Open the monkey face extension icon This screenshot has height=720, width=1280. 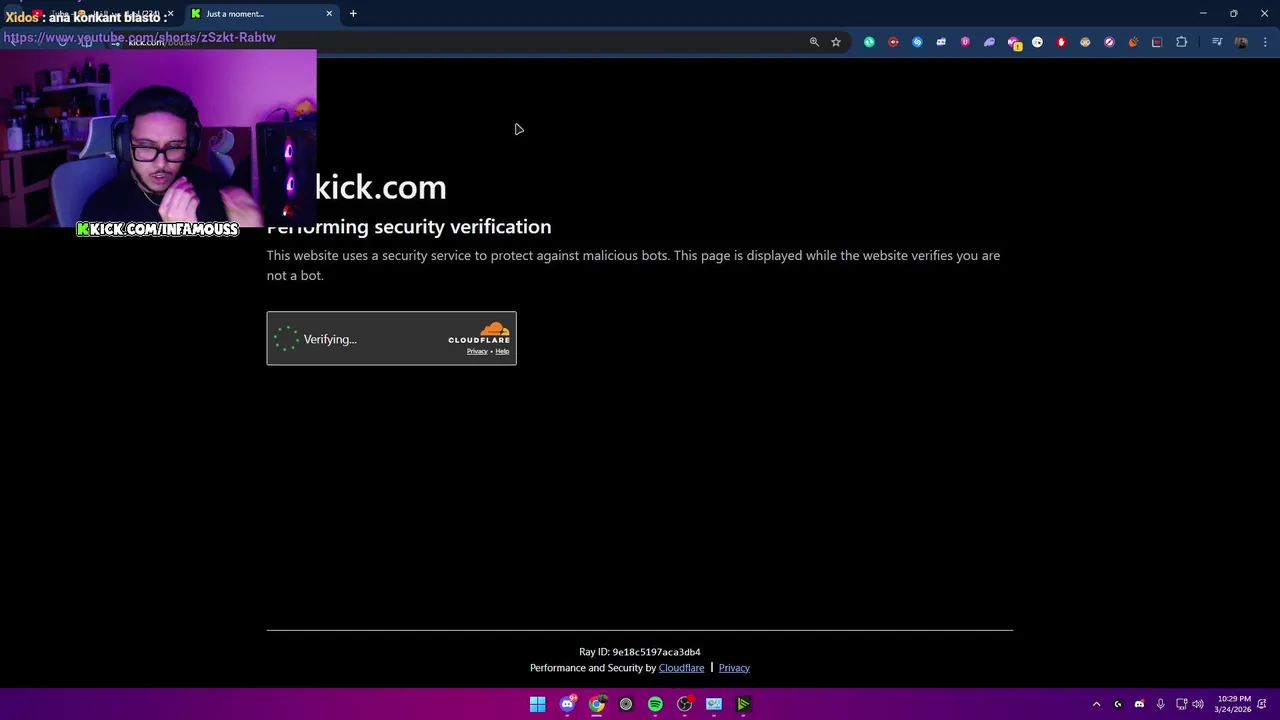pos(1085,42)
